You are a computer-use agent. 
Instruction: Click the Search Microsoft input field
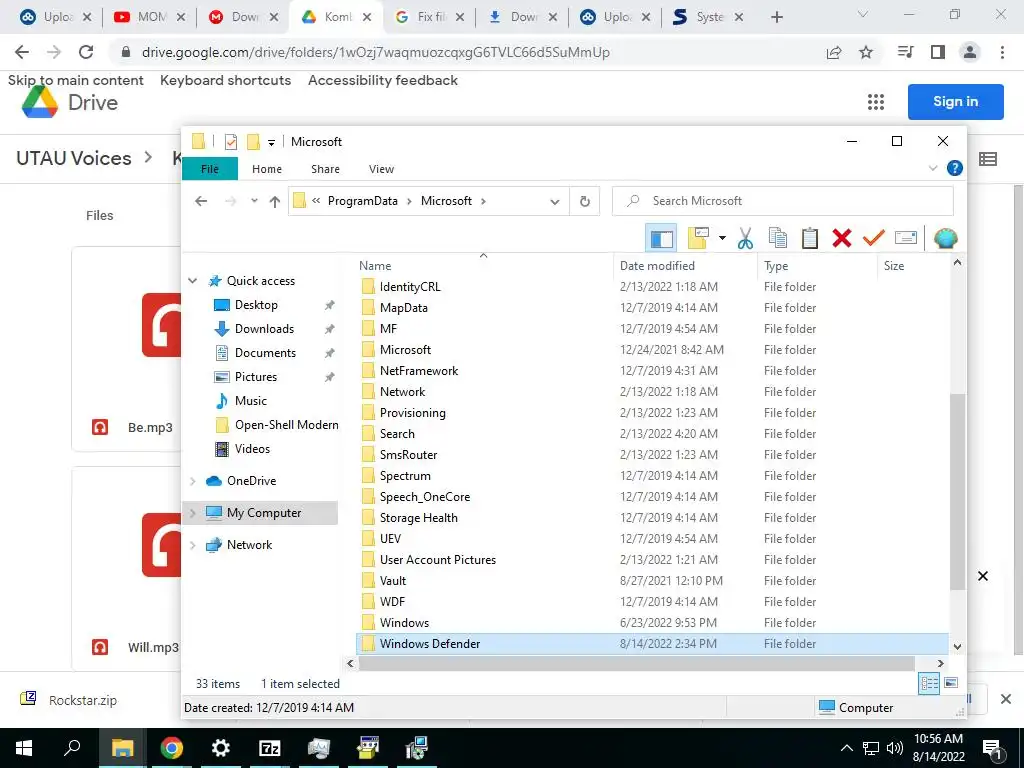(782, 201)
